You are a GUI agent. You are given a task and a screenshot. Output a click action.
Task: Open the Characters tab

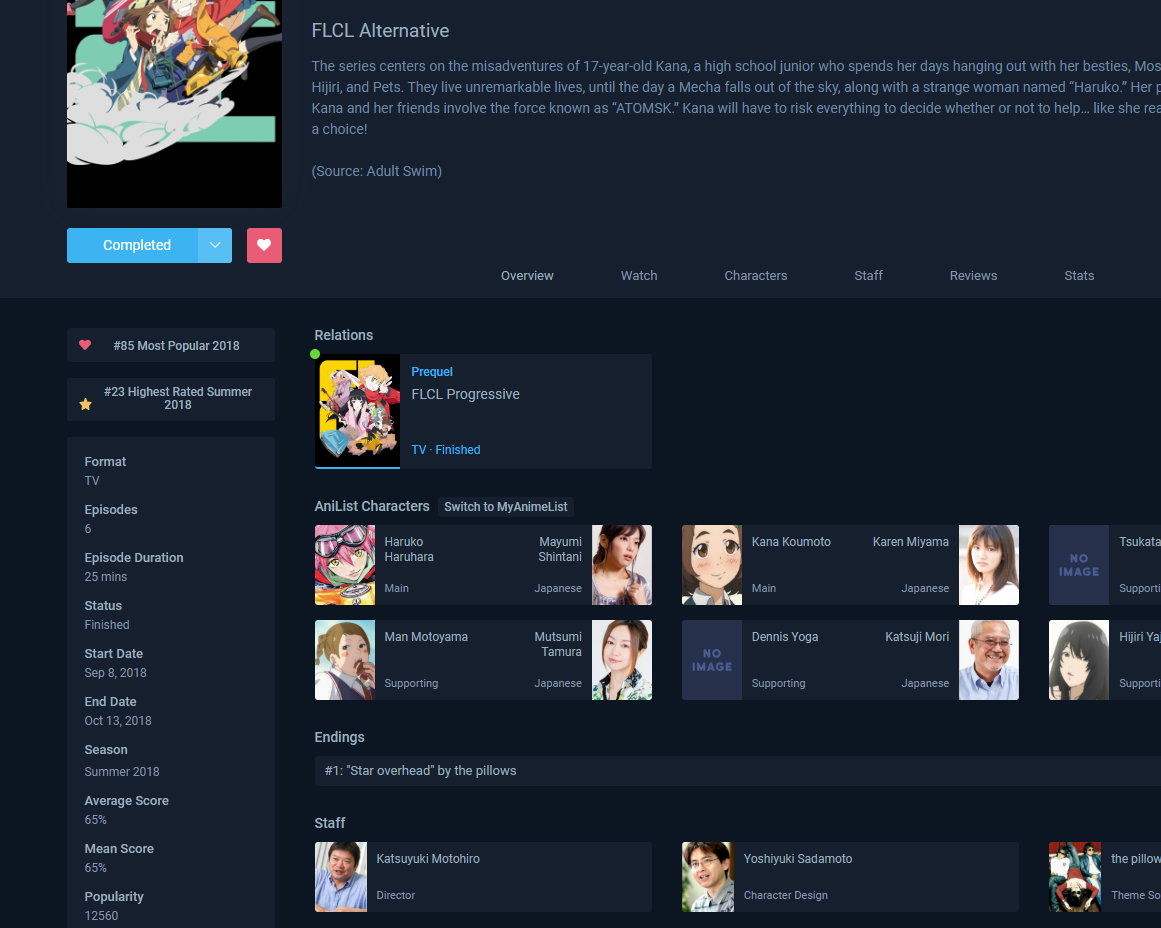tap(755, 276)
